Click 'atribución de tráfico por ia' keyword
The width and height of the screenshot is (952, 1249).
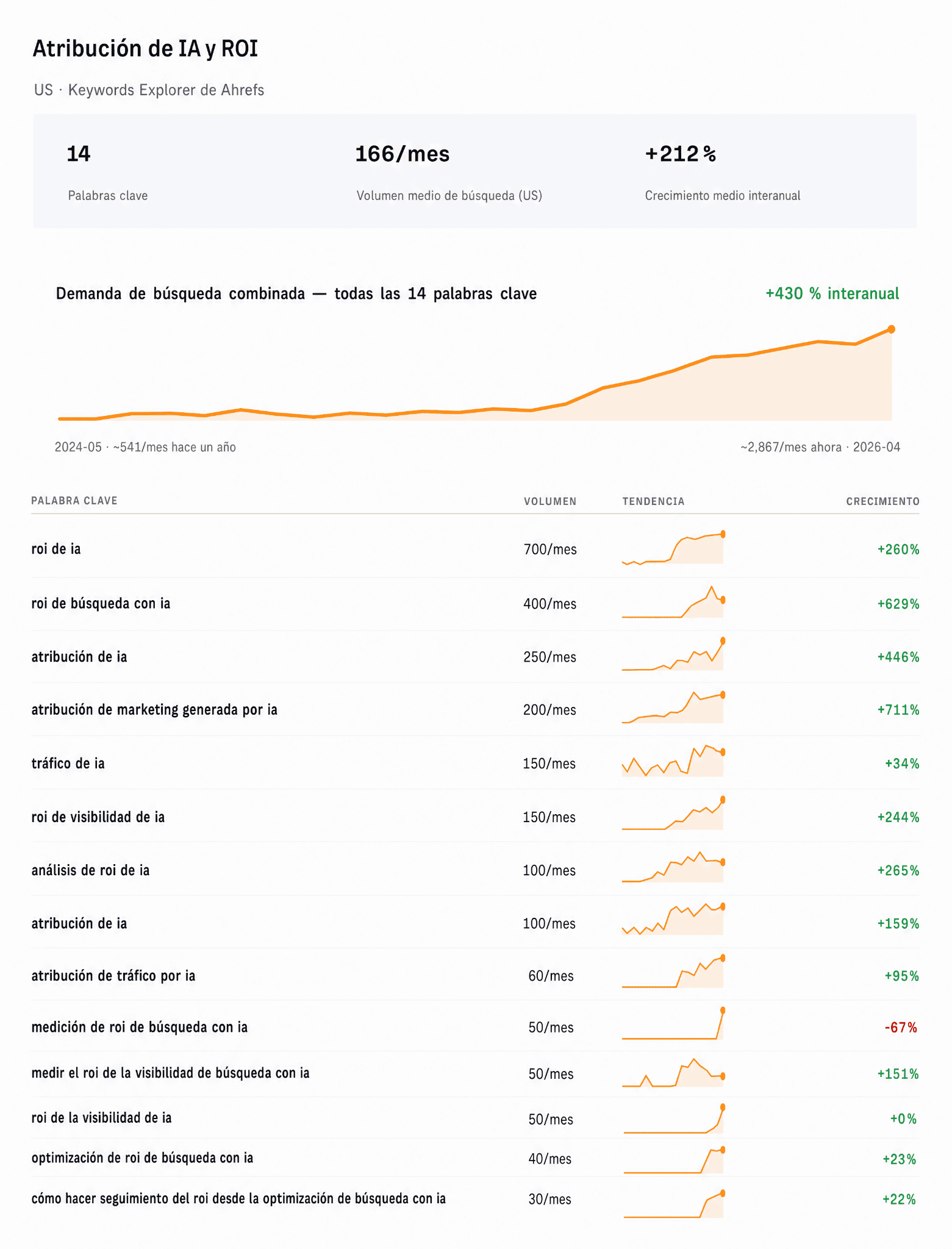(x=113, y=976)
